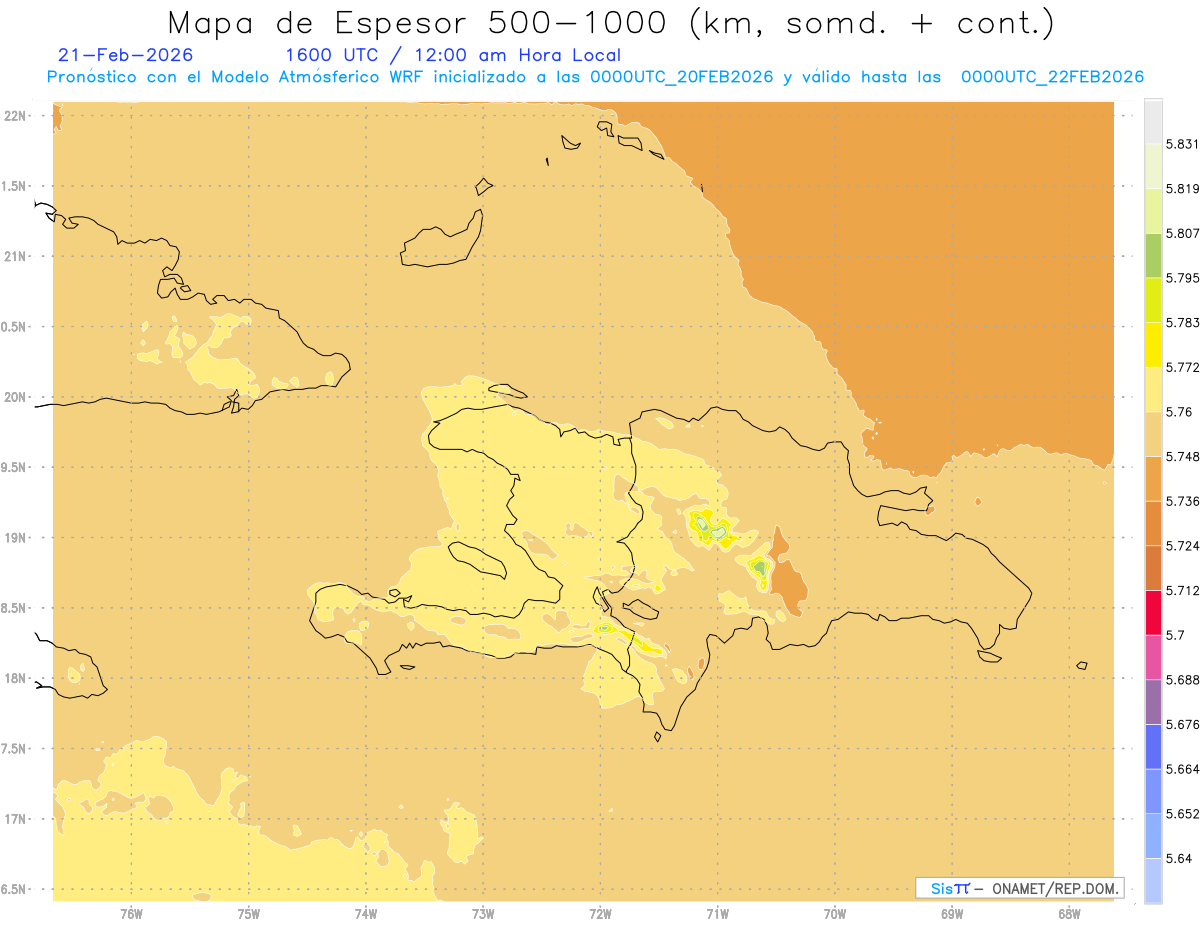
Task: Click the legend value 5.64
Action: click(x=1178, y=858)
